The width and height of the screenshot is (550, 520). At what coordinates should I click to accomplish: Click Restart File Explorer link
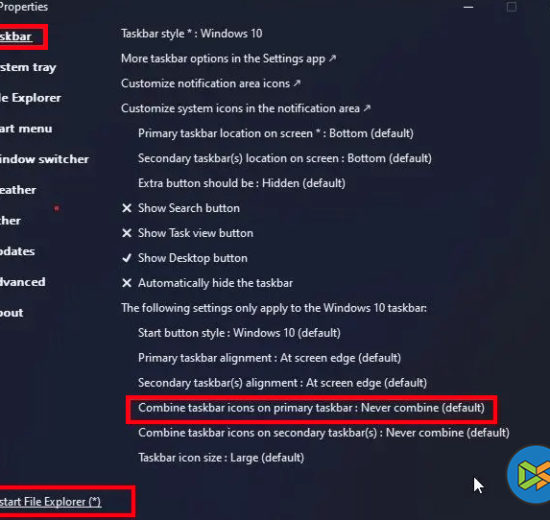coord(51,502)
